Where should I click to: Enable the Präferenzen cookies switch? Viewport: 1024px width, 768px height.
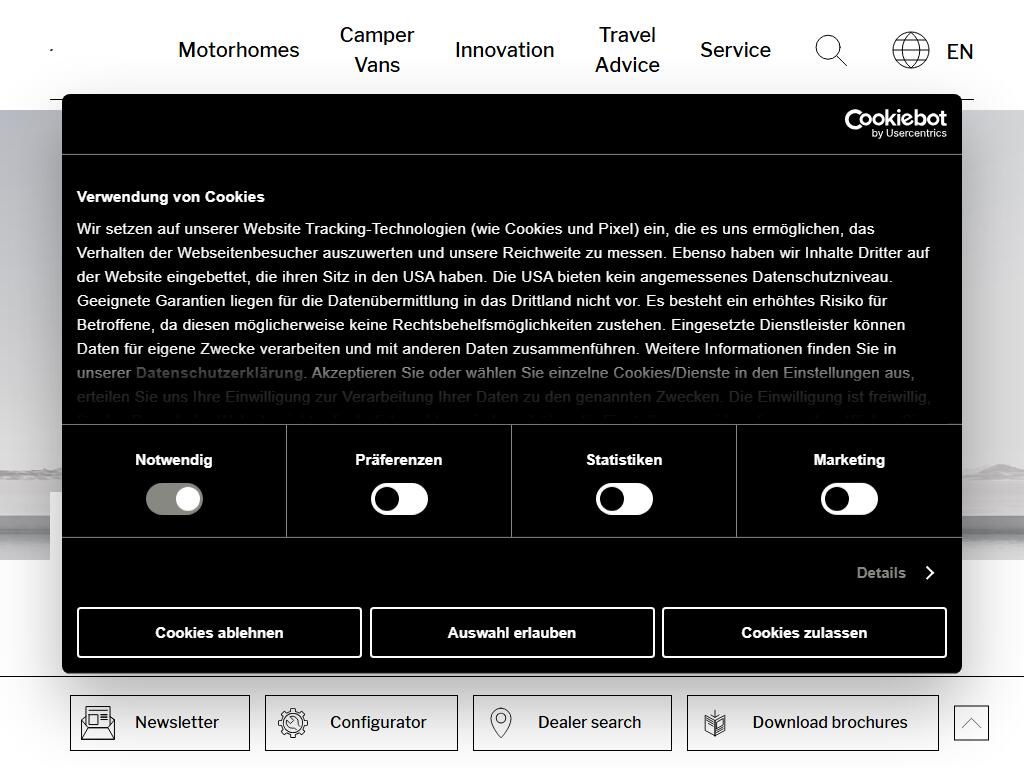[x=399, y=499]
